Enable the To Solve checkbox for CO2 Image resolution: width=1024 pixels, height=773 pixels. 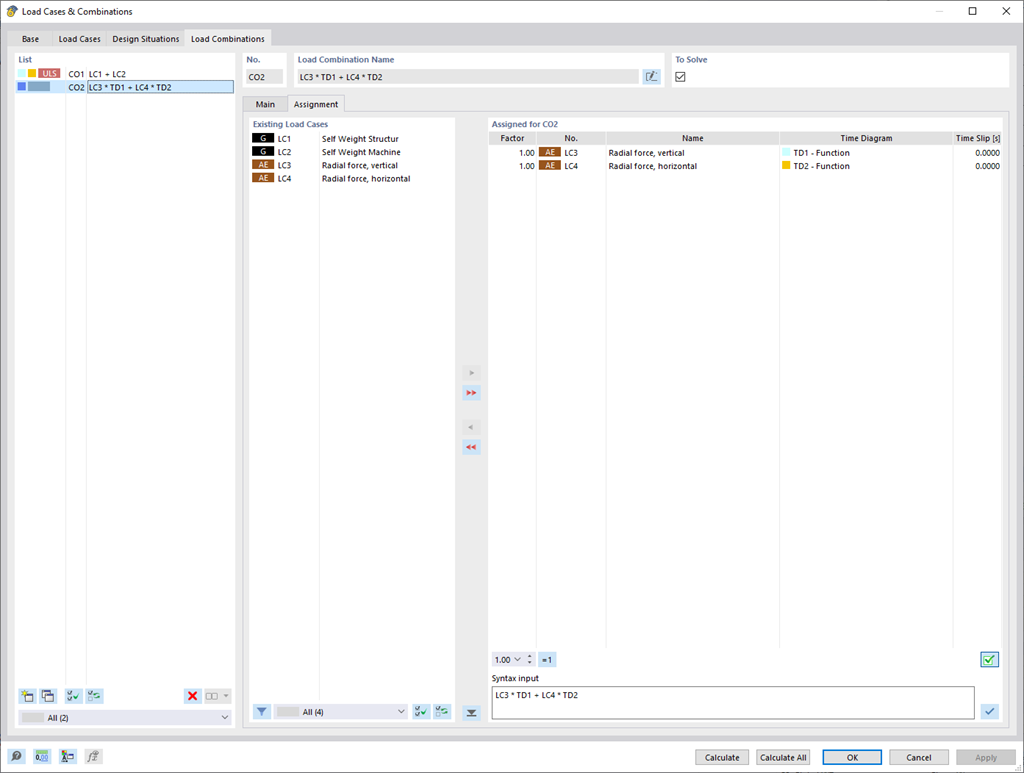[x=681, y=76]
